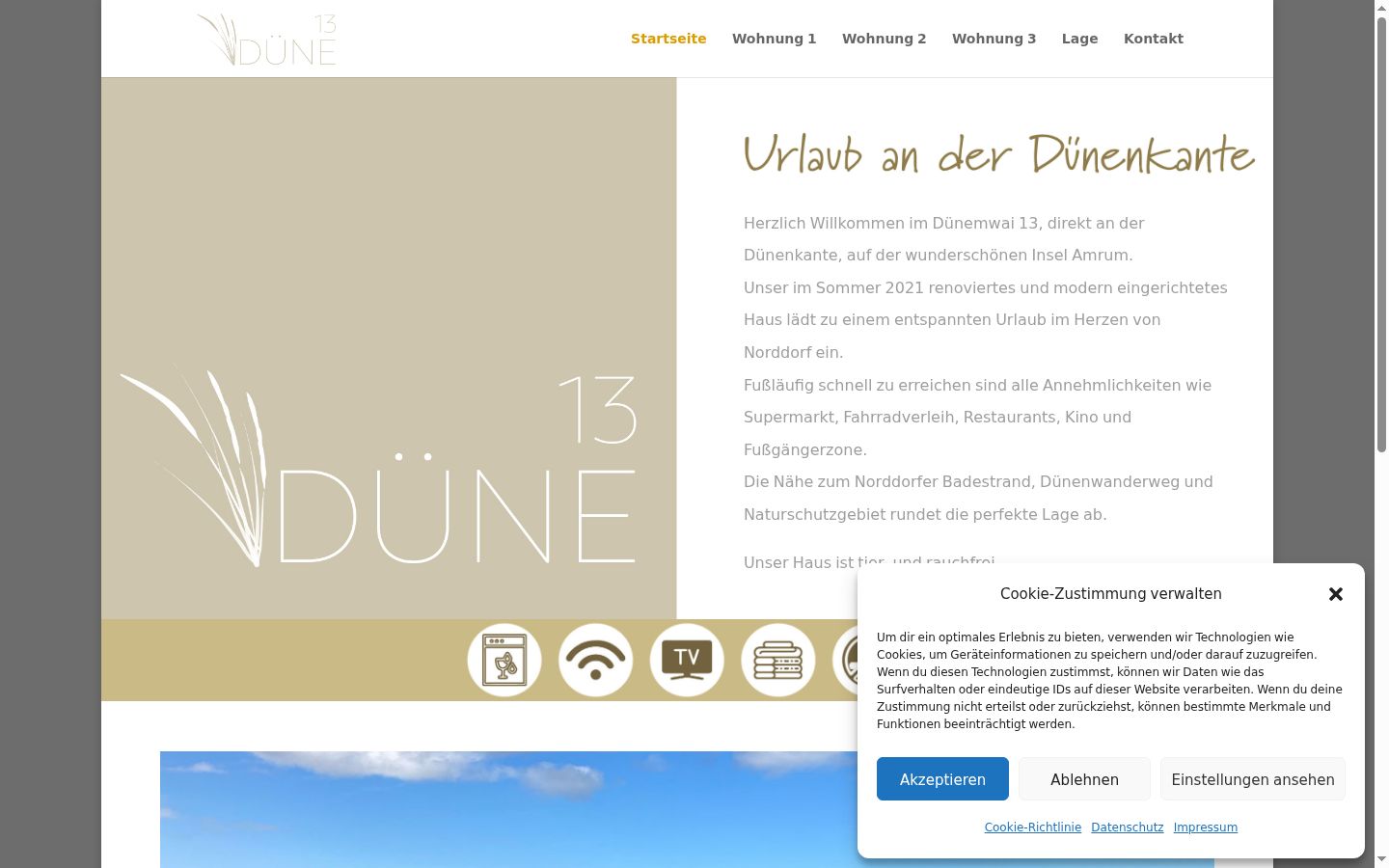Click the beach sky photo
This screenshot has height=868, width=1389.
pyautogui.click(x=508, y=809)
